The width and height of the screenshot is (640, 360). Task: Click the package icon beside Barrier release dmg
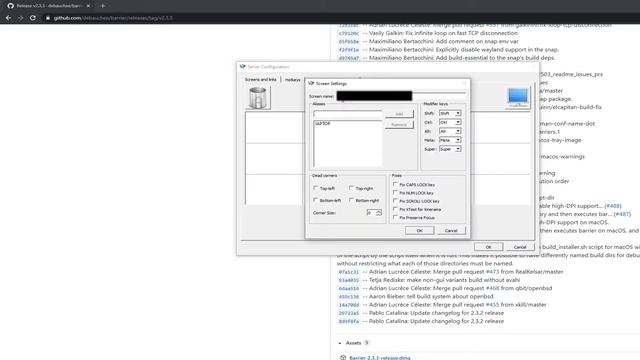[343, 358]
